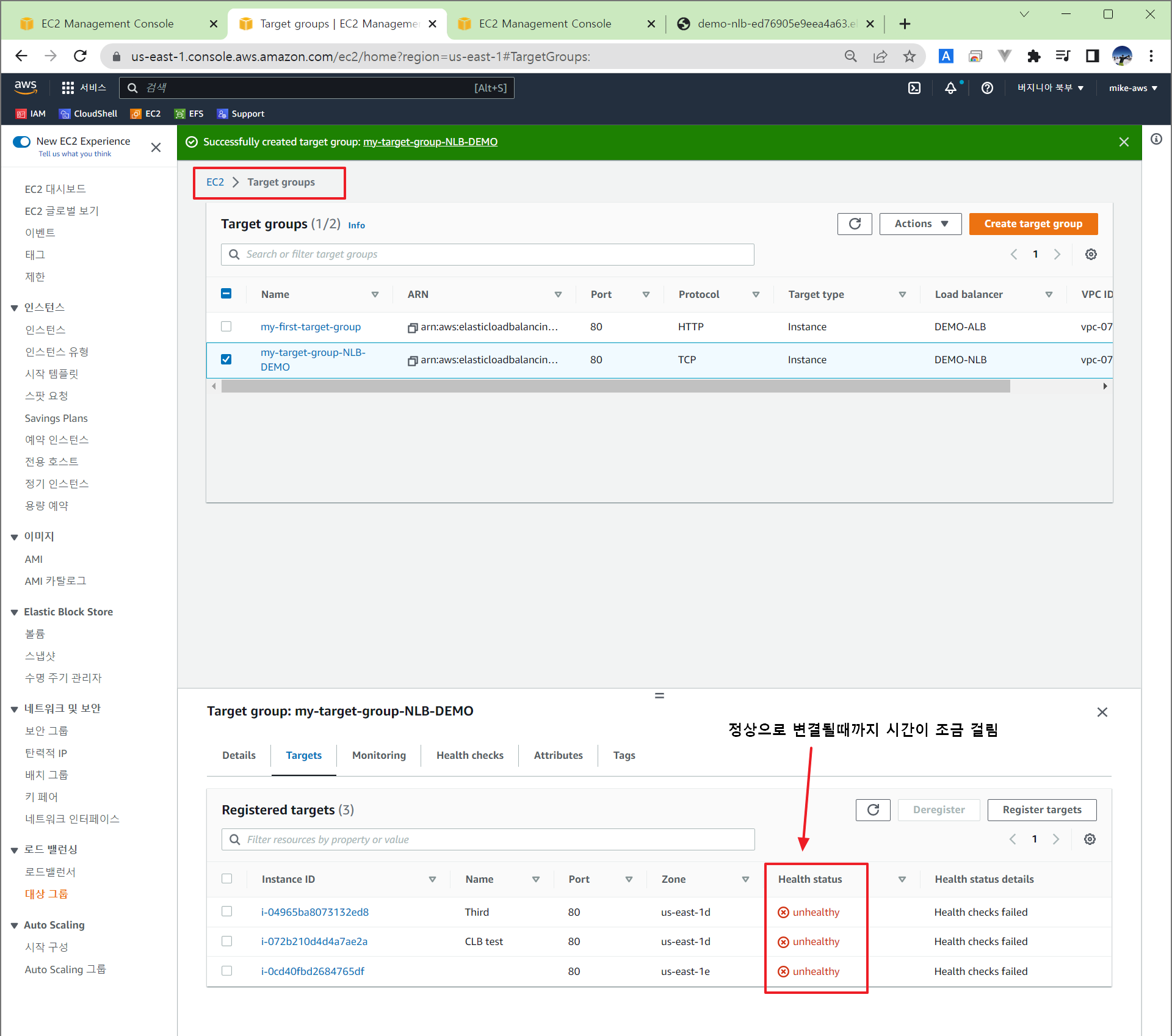This screenshot has width=1172, height=1036.
Task: Click Create target group button
Action: pyautogui.click(x=1033, y=224)
